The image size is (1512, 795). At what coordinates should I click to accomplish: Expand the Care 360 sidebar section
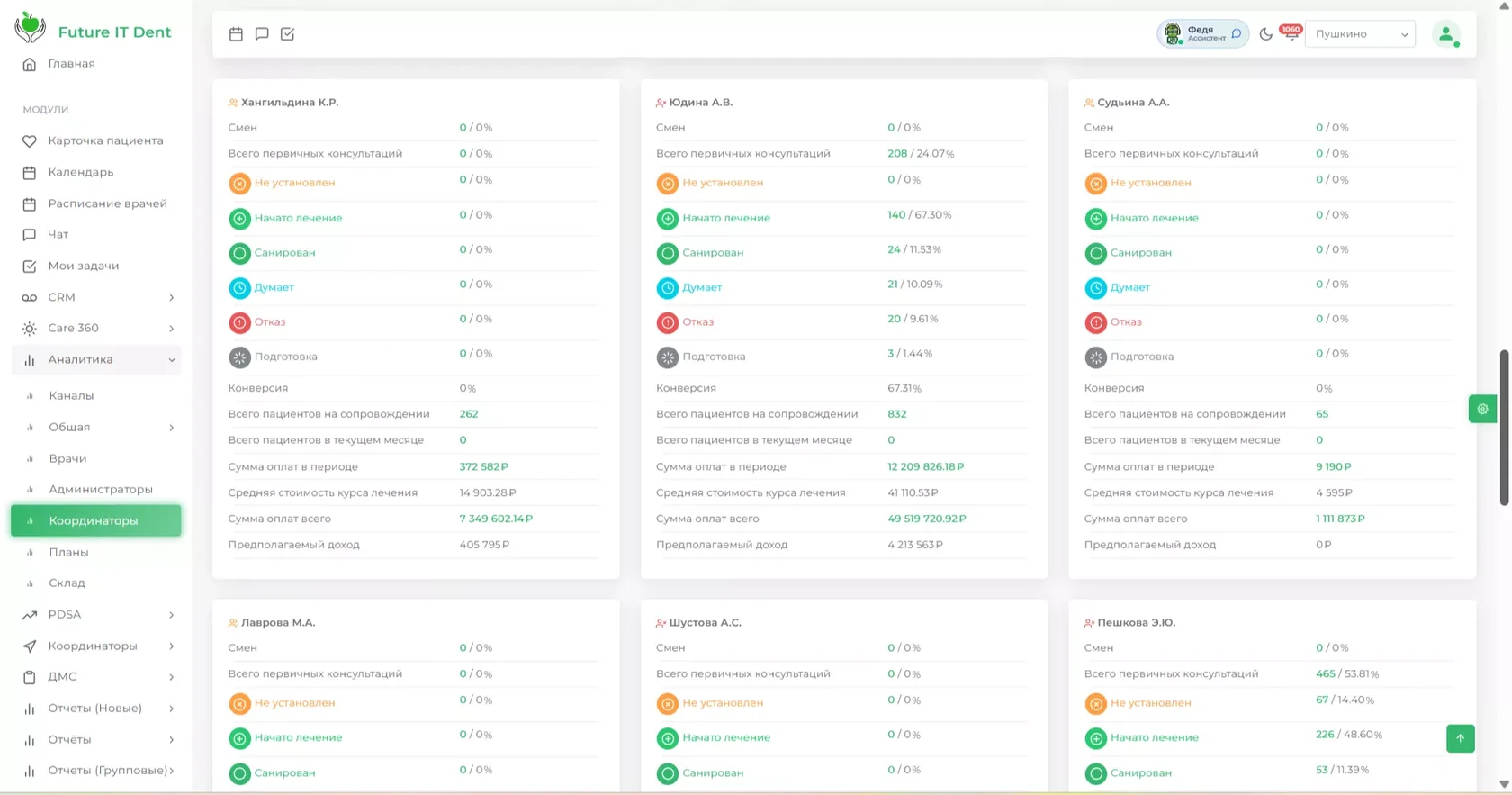pyautogui.click(x=96, y=329)
